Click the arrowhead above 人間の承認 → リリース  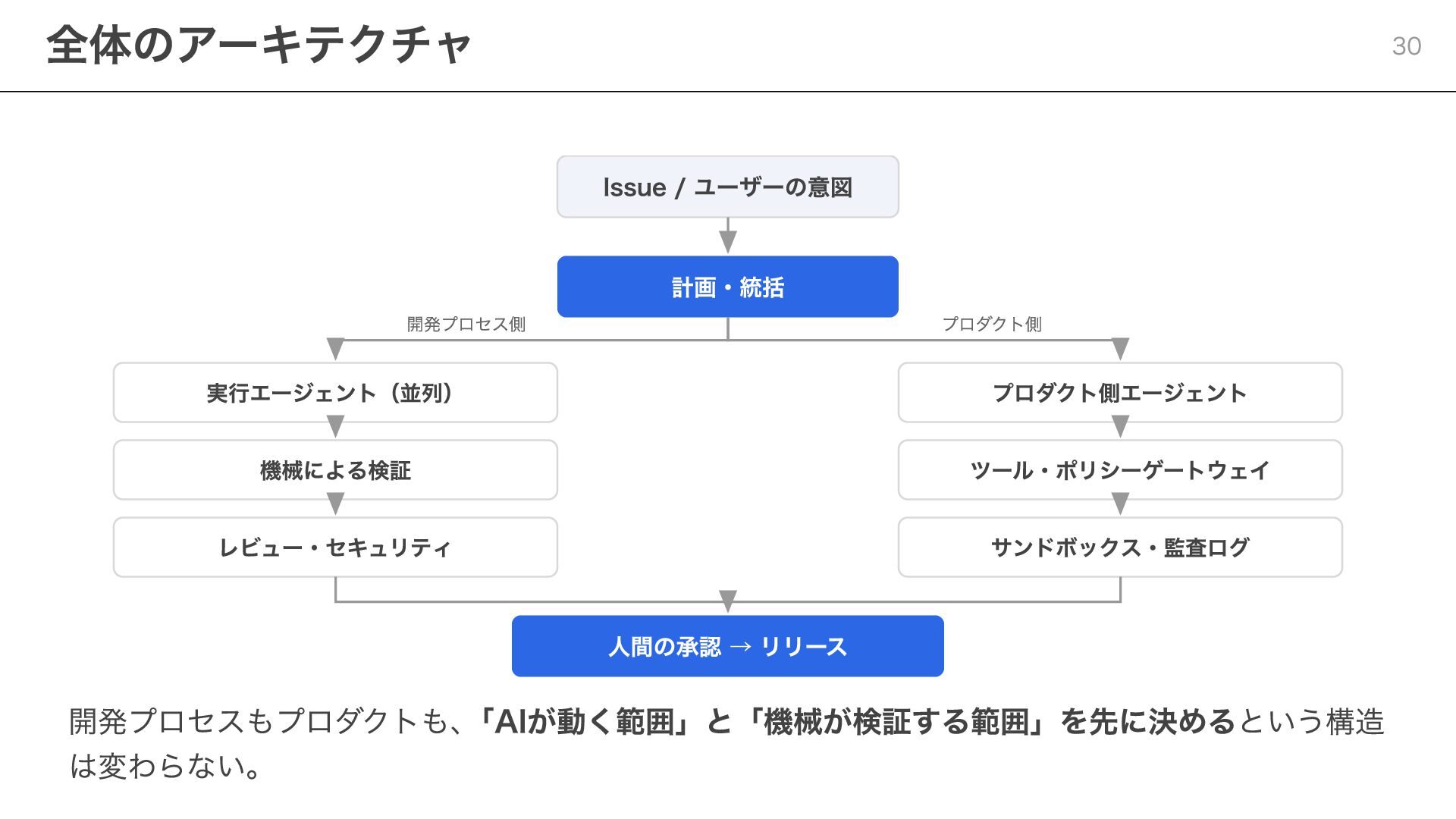point(728,602)
